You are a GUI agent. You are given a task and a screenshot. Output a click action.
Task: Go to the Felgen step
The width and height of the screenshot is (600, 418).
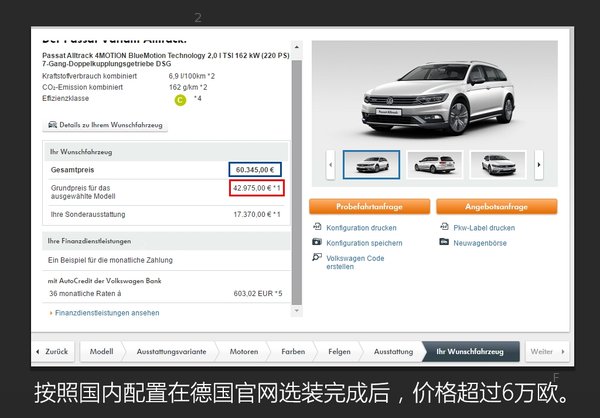click(x=339, y=351)
